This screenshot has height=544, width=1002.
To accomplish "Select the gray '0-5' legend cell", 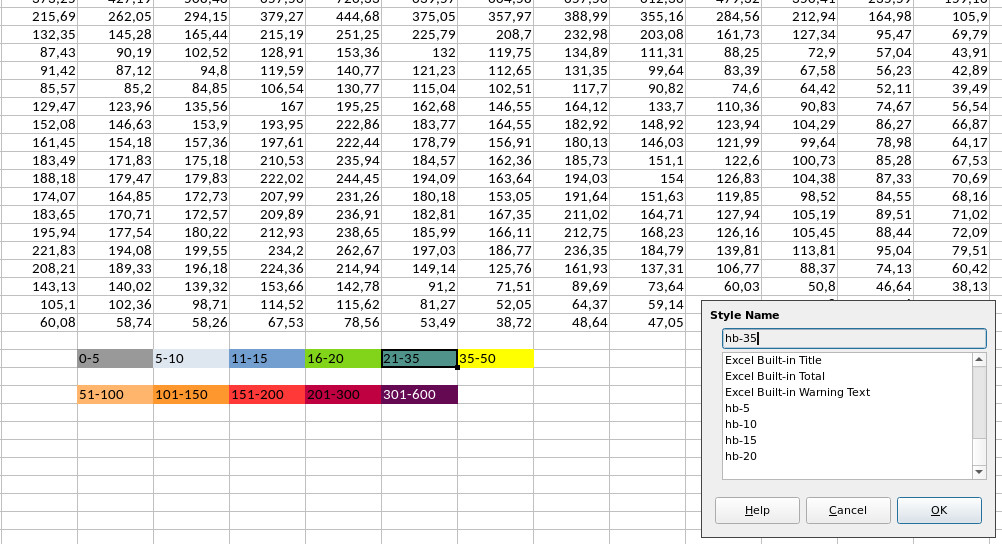I will coord(115,358).
